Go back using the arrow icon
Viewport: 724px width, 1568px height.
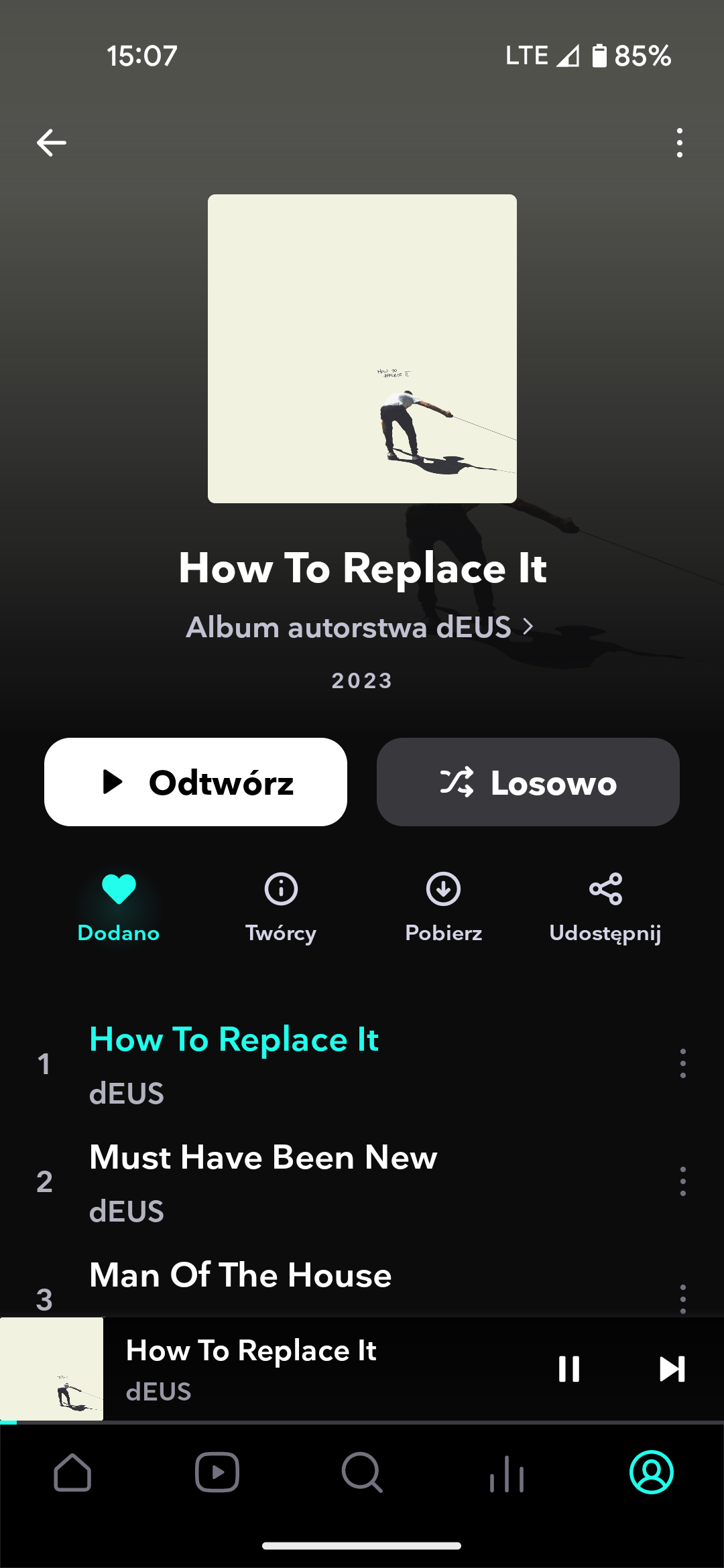51,143
